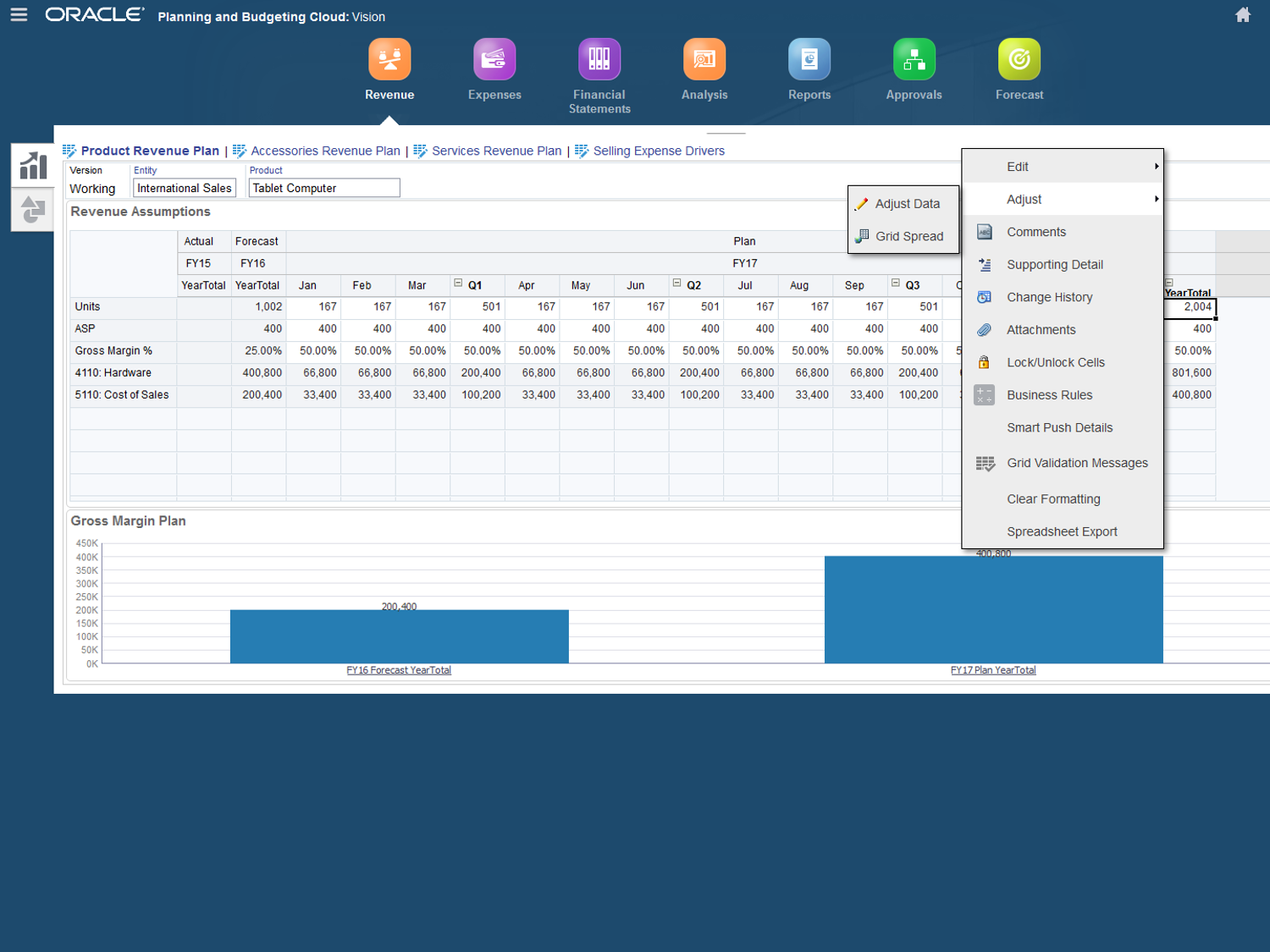Collapse the Q3 quarter column
The width and height of the screenshot is (1270, 952).
coord(895,283)
